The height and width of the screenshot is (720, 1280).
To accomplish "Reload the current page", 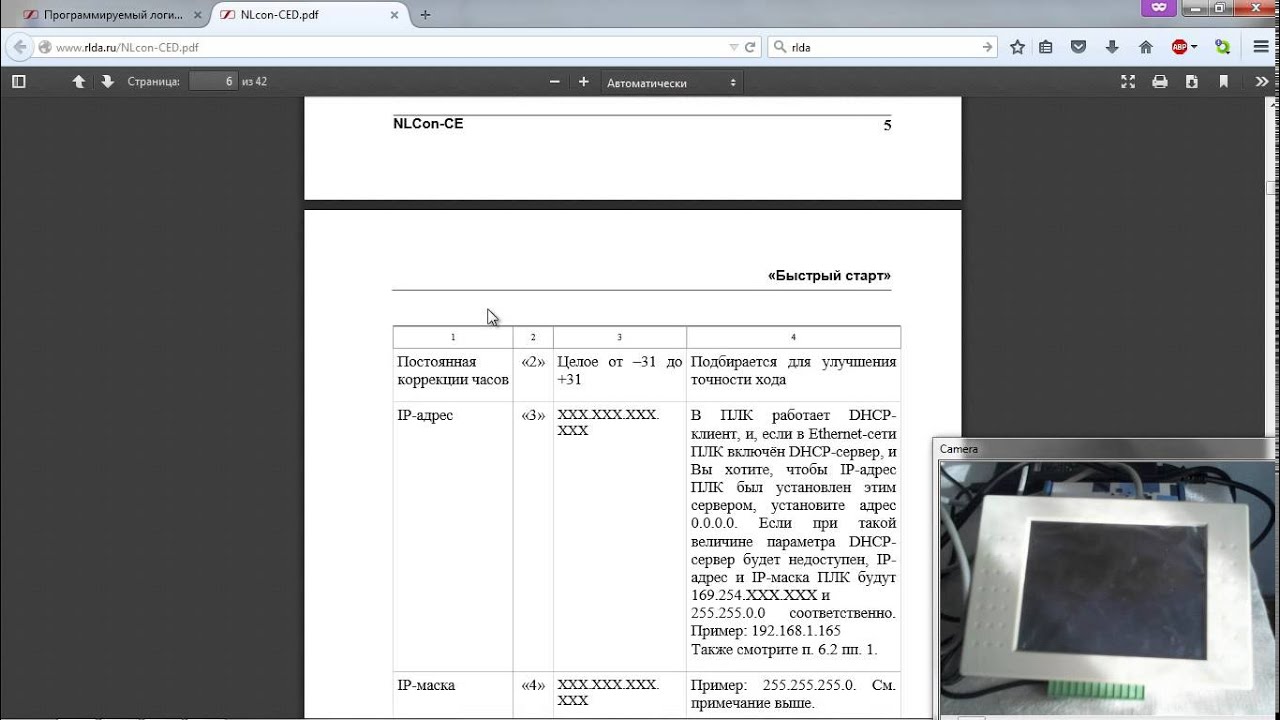I will point(750,47).
